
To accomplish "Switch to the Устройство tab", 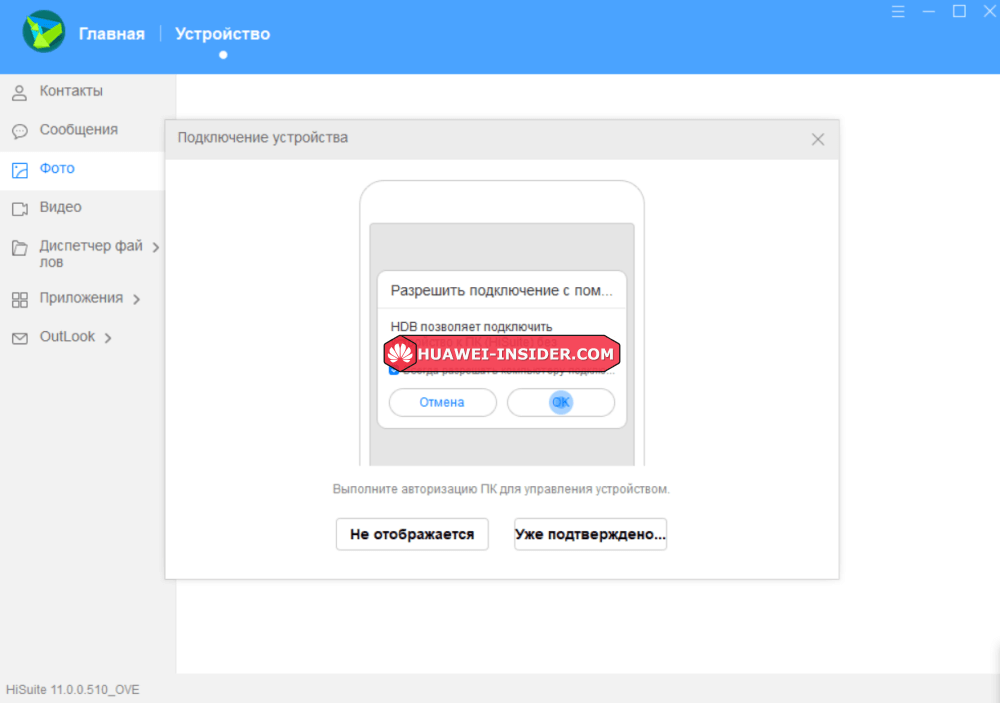I will pyautogui.click(x=222, y=34).
